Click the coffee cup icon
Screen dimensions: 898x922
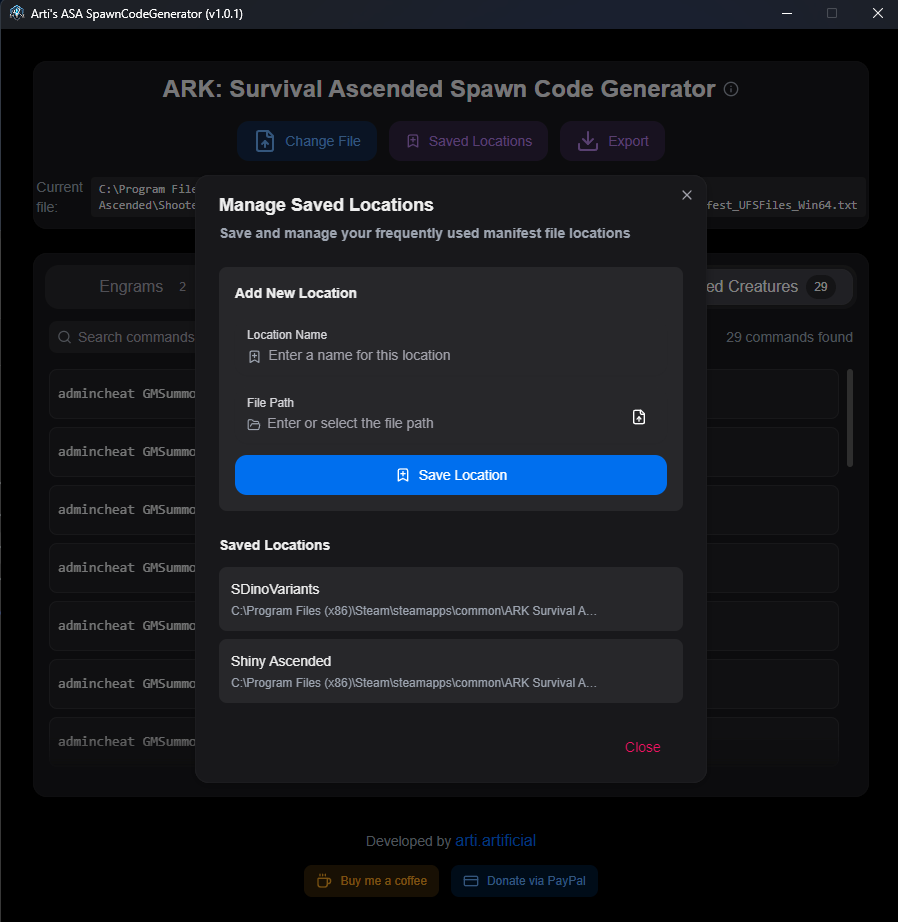(x=323, y=881)
